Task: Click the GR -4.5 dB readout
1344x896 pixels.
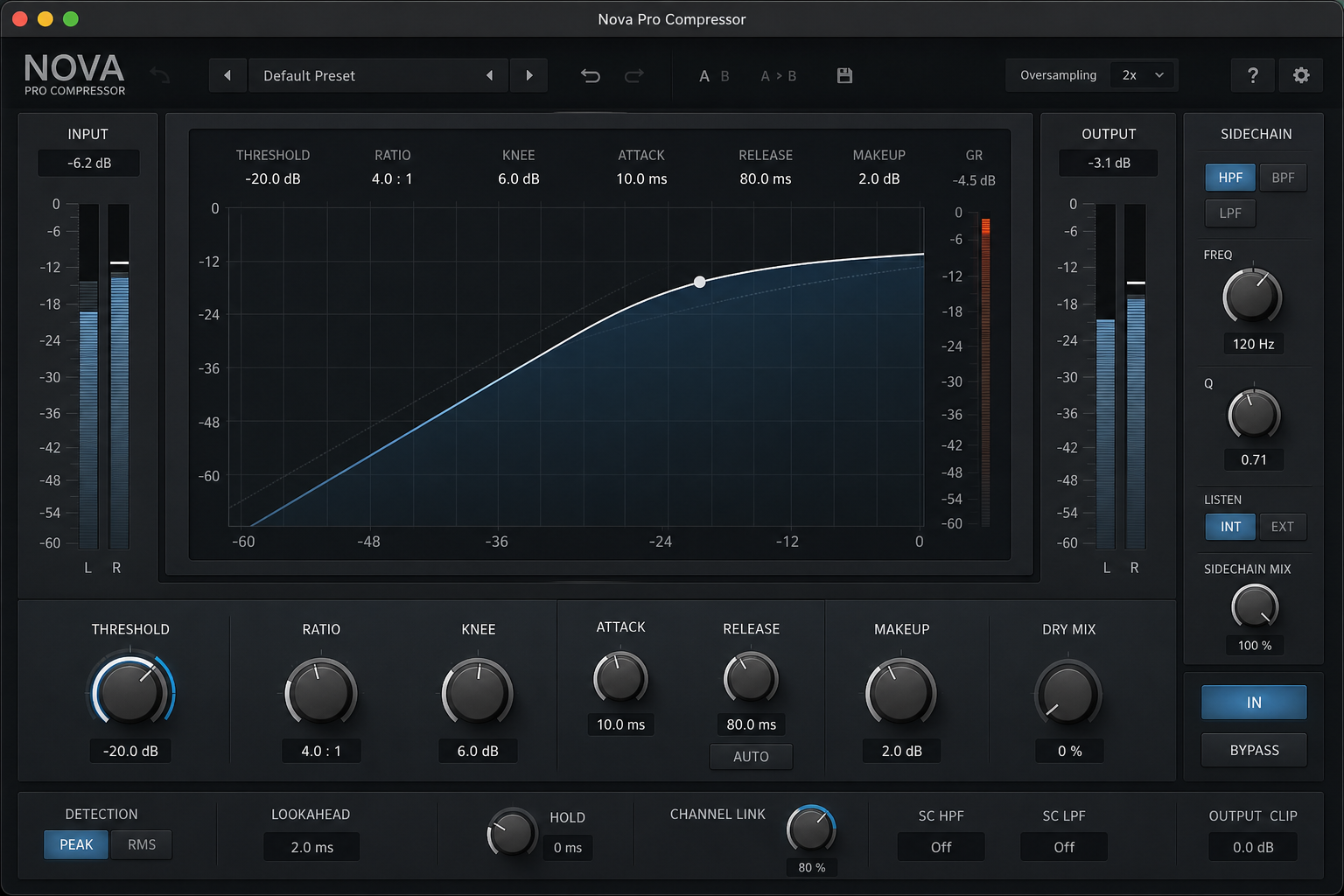Action: click(x=974, y=180)
